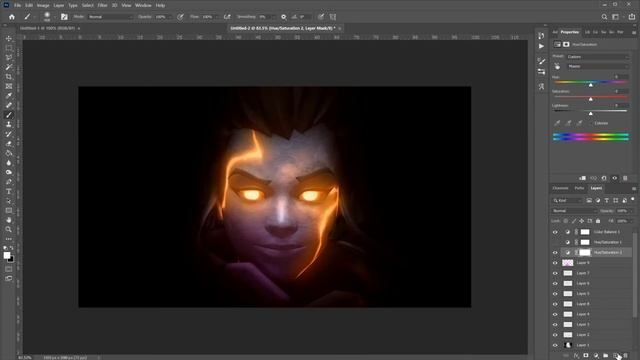Click the Share icon at top right
Image resolution: width=640 pixels, height=360 pixels.
tap(631, 17)
